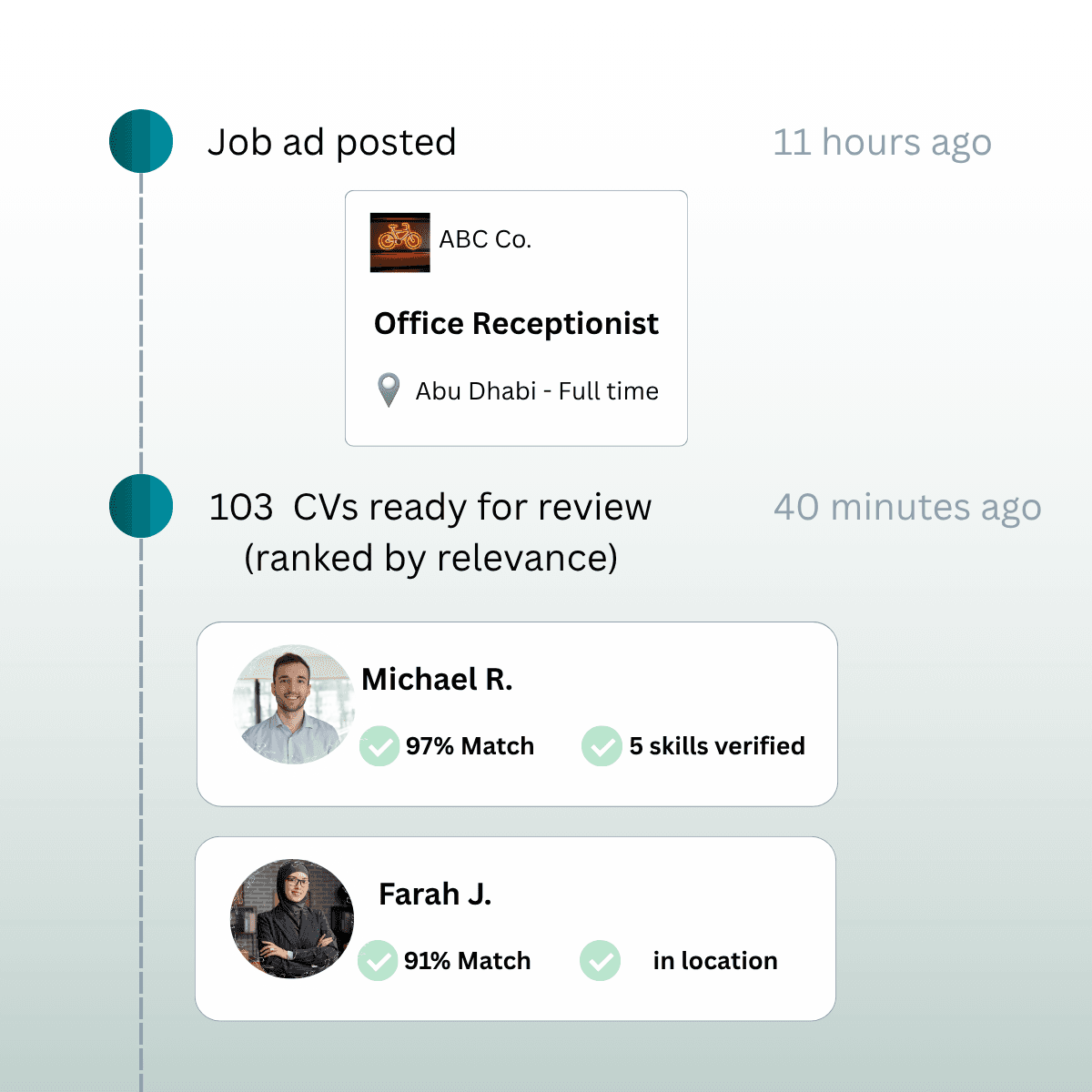The width and height of the screenshot is (1092, 1092).
Task: Click the checkmark next to 97% Match
Action: (x=379, y=746)
